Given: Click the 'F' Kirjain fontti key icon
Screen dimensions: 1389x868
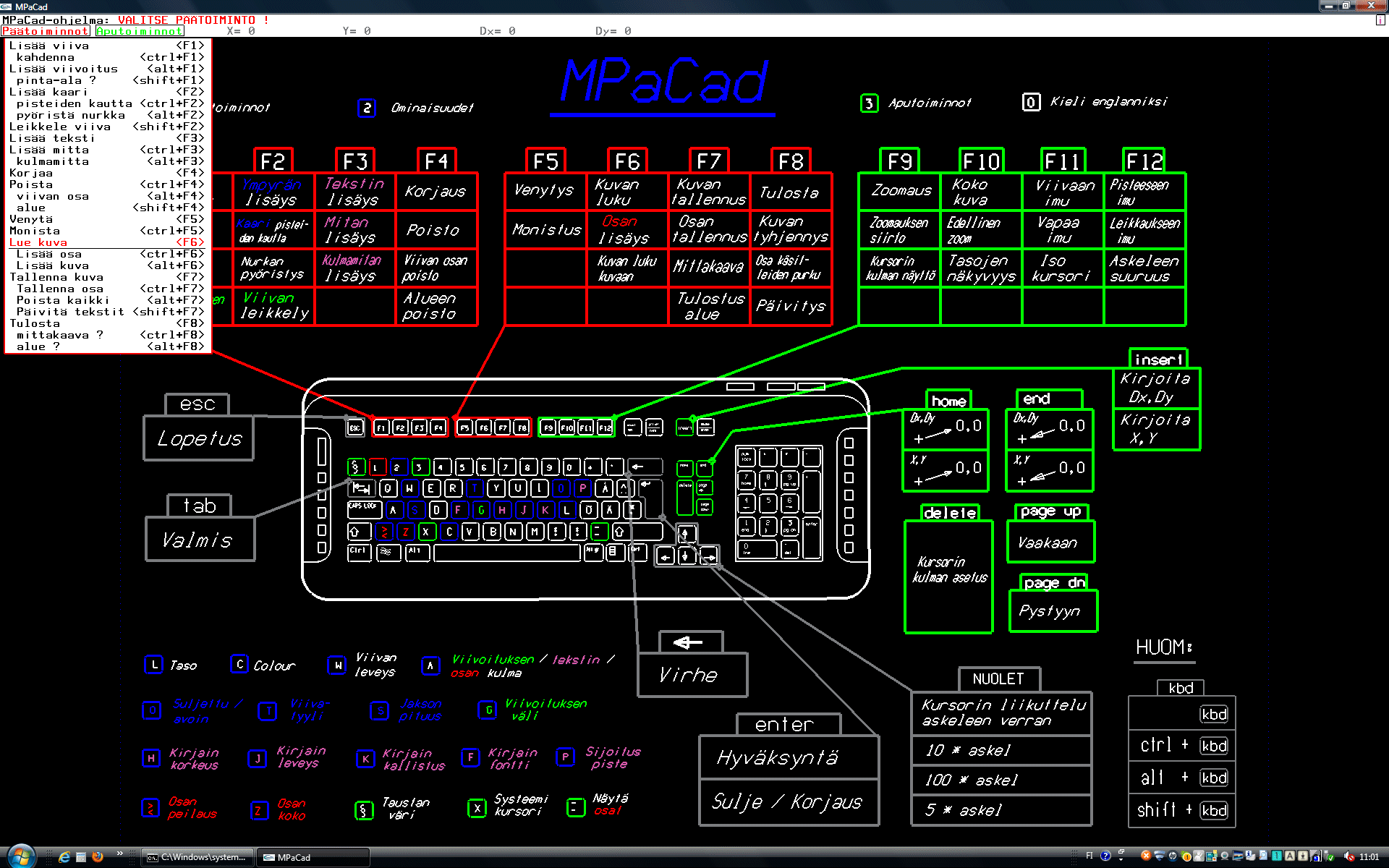Looking at the screenshot, I should coord(470,757).
